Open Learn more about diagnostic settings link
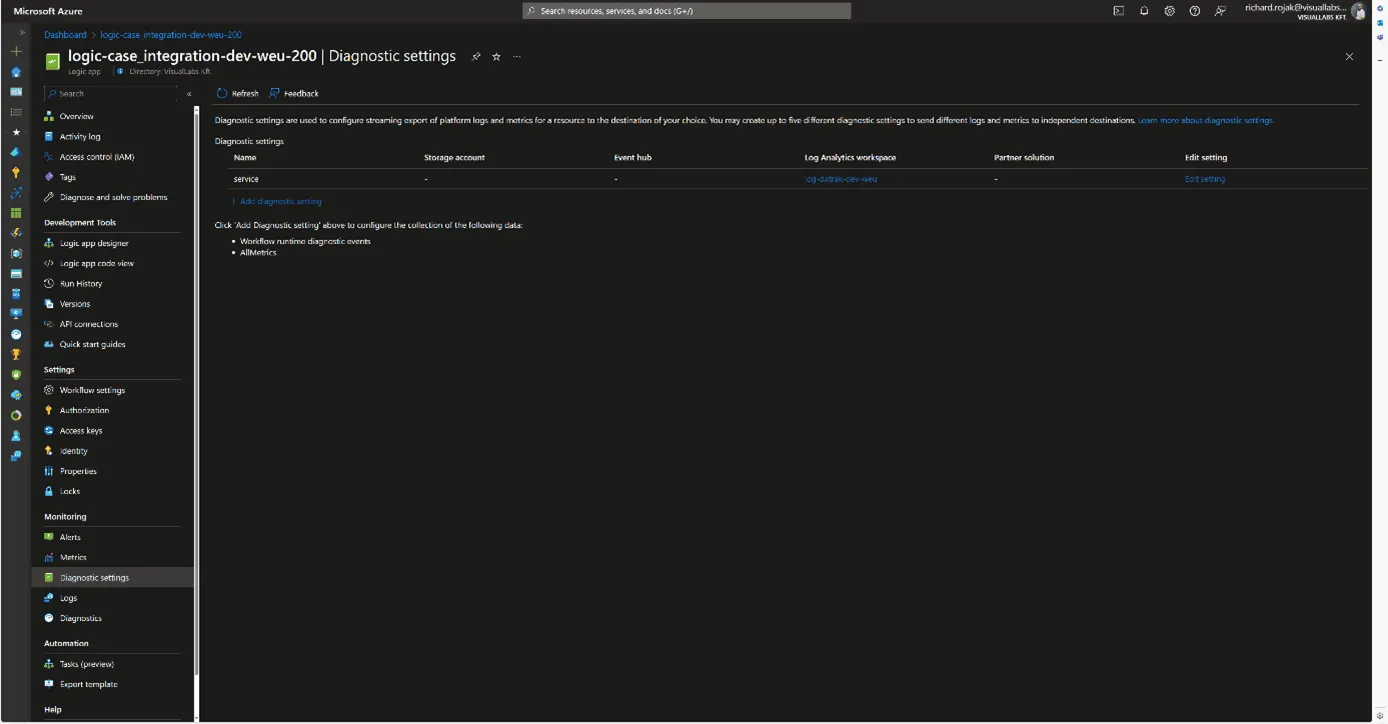 pyautogui.click(x=1205, y=120)
